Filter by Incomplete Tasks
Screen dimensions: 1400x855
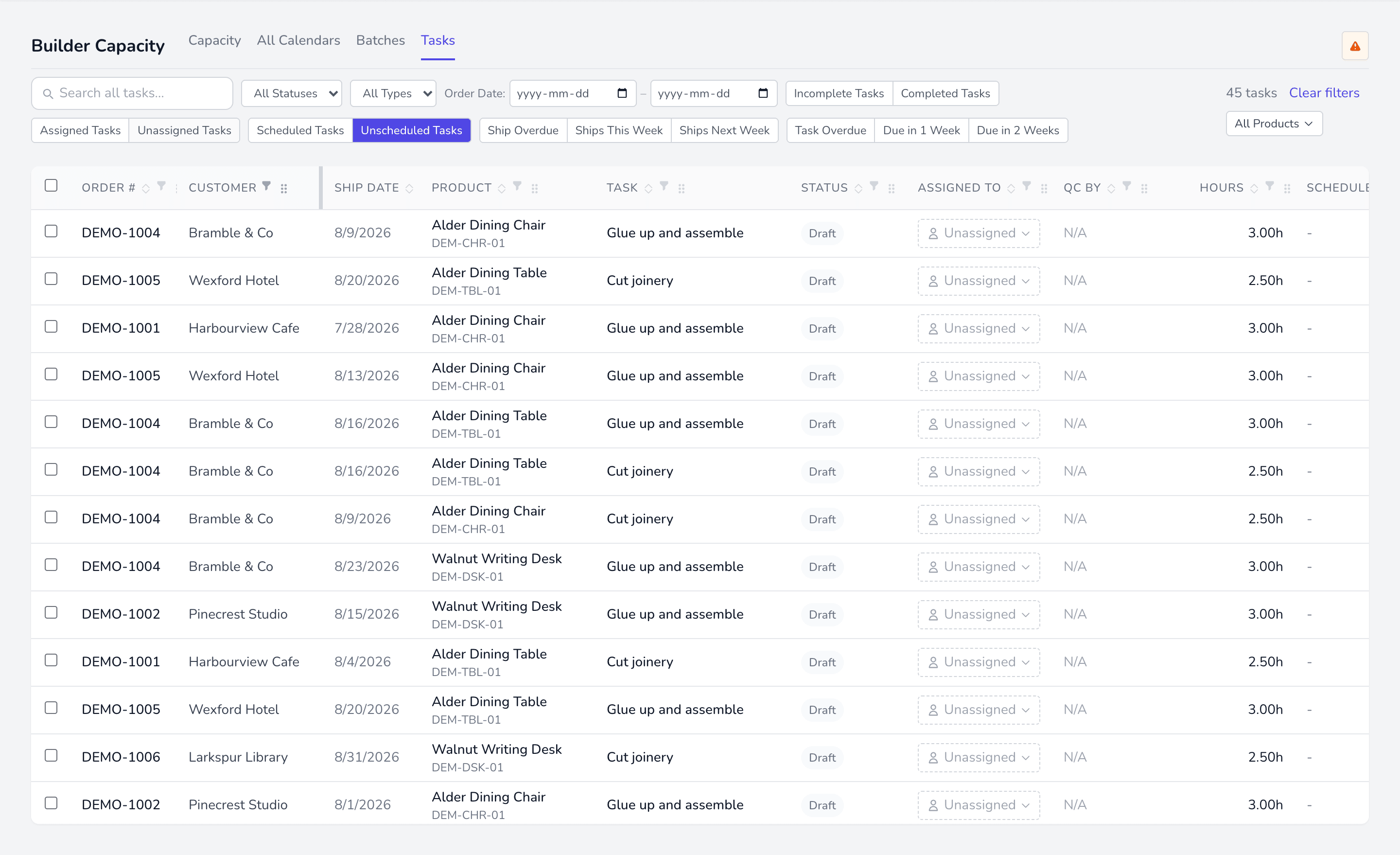[x=839, y=93]
